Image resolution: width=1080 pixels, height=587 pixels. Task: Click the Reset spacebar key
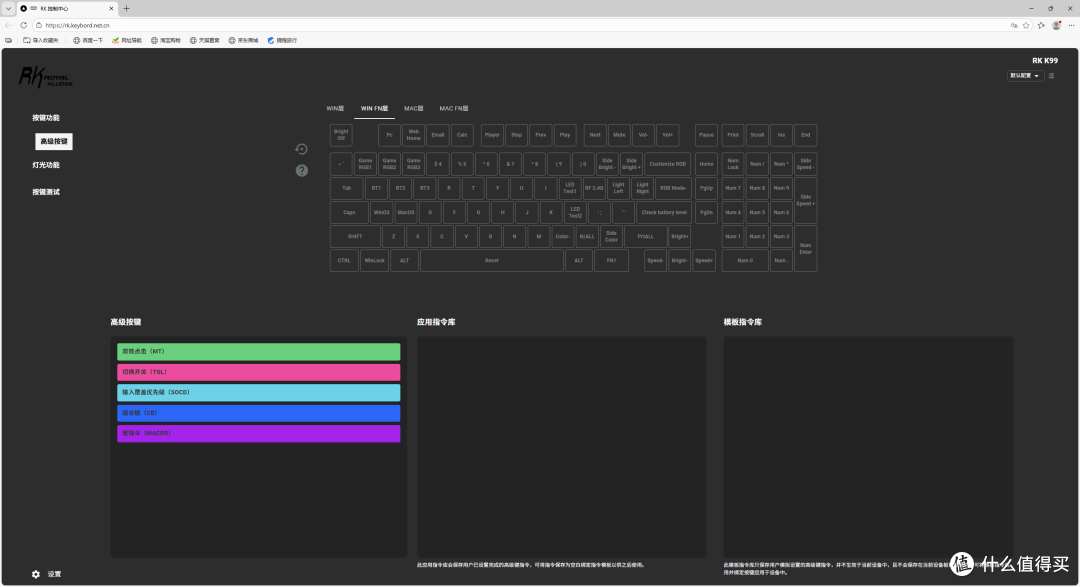coord(492,260)
